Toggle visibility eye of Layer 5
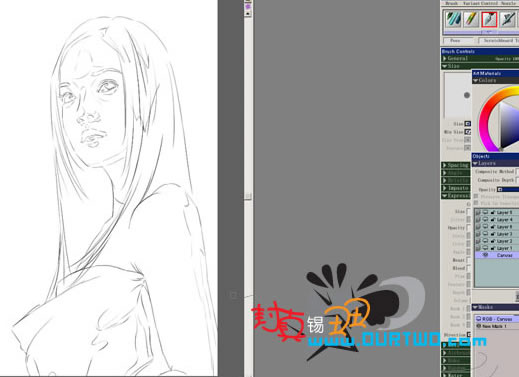The height and width of the screenshot is (377, 519). [x=485, y=212]
